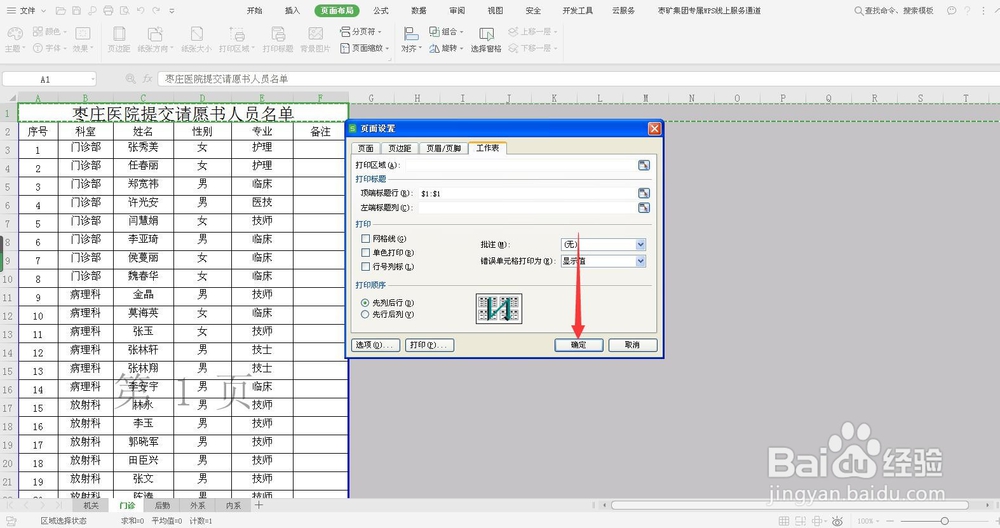The height and width of the screenshot is (528, 1000).
Task: Click the 选项 button in dialog
Action: click(376, 345)
